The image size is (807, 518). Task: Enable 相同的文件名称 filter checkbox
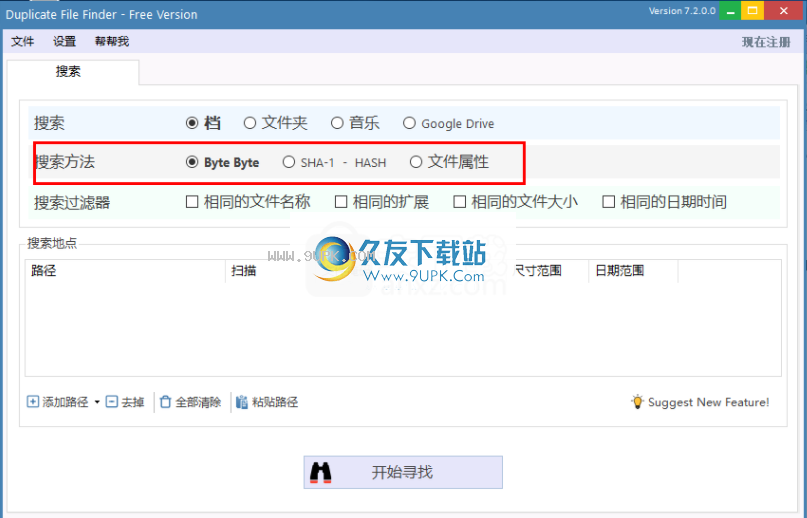(x=192, y=202)
